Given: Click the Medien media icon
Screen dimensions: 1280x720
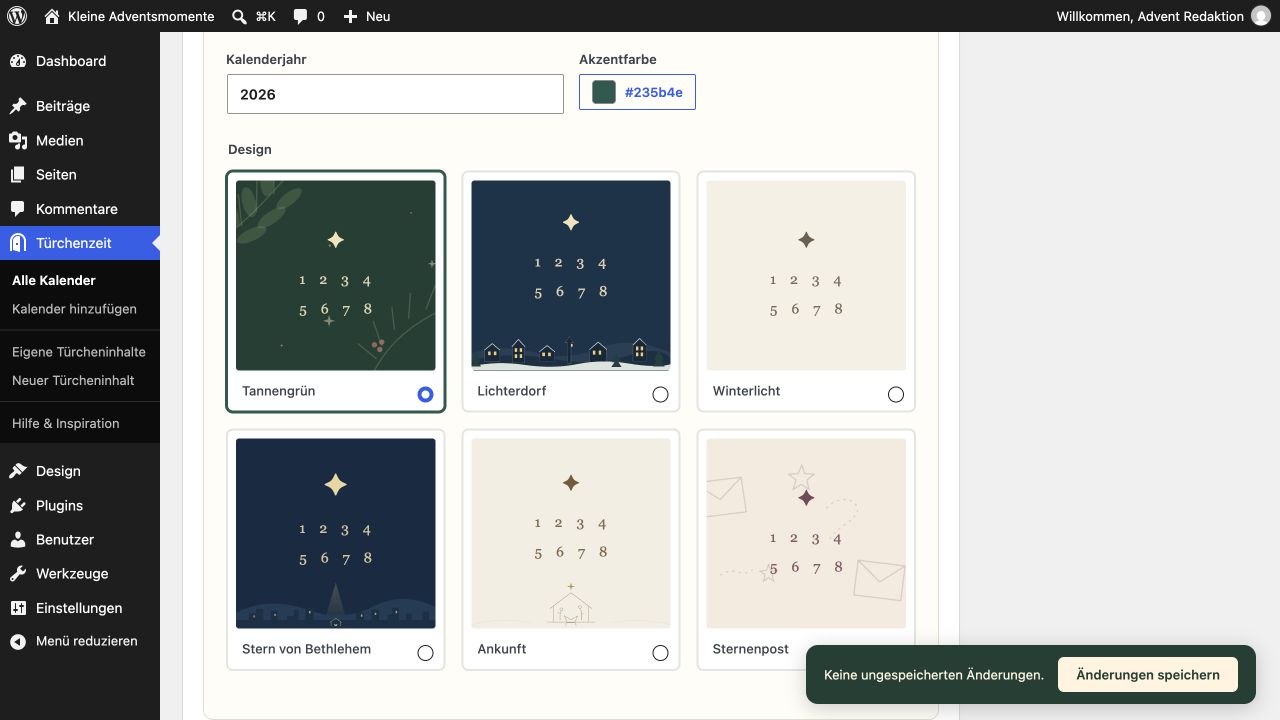Looking at the screenshot, I should click(x=18, y=140).
